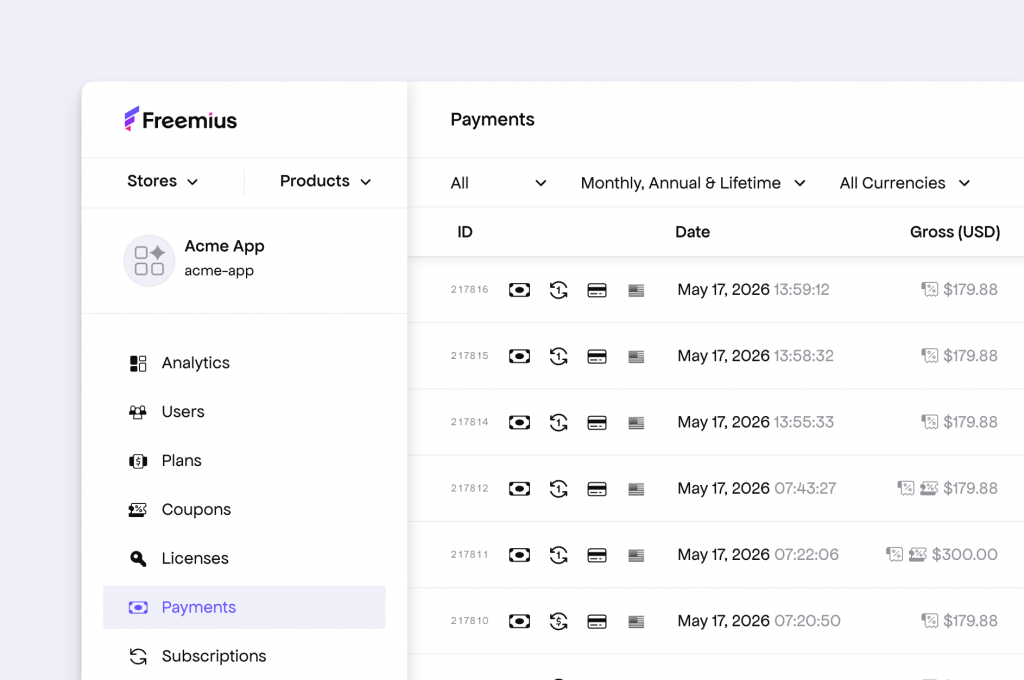Click the Payments banknote icon in sidebar

[138, 607]
